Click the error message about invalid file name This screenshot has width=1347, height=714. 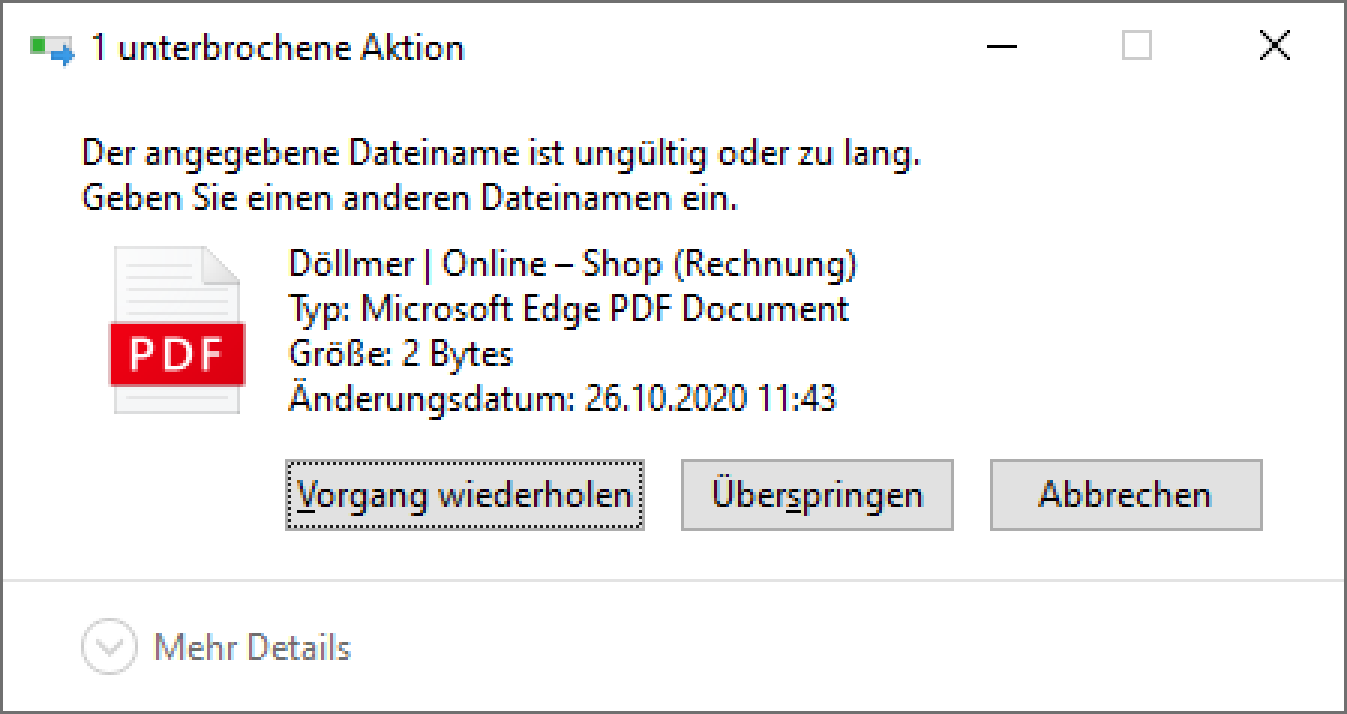[x=500, y=155]
